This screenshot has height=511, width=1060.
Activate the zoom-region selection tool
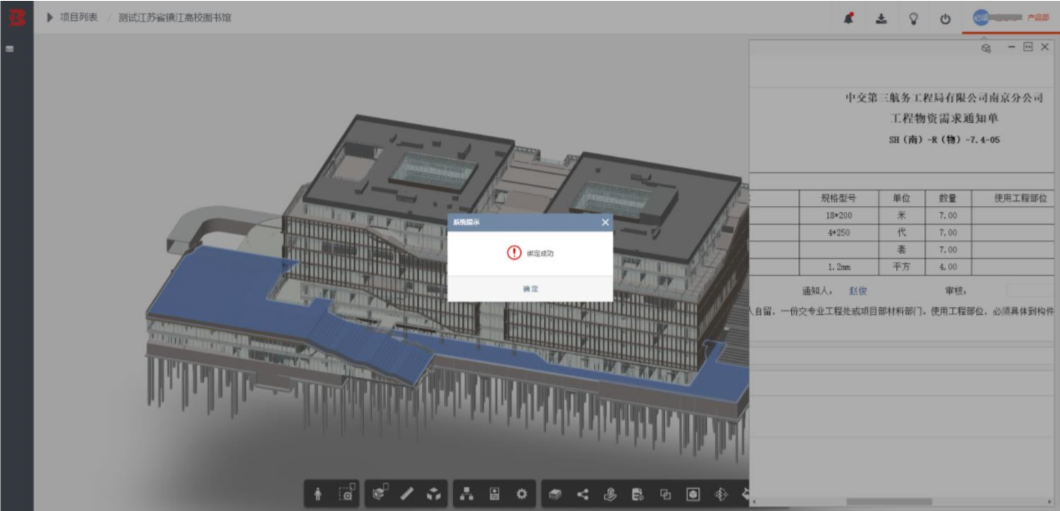coord(347,493)
